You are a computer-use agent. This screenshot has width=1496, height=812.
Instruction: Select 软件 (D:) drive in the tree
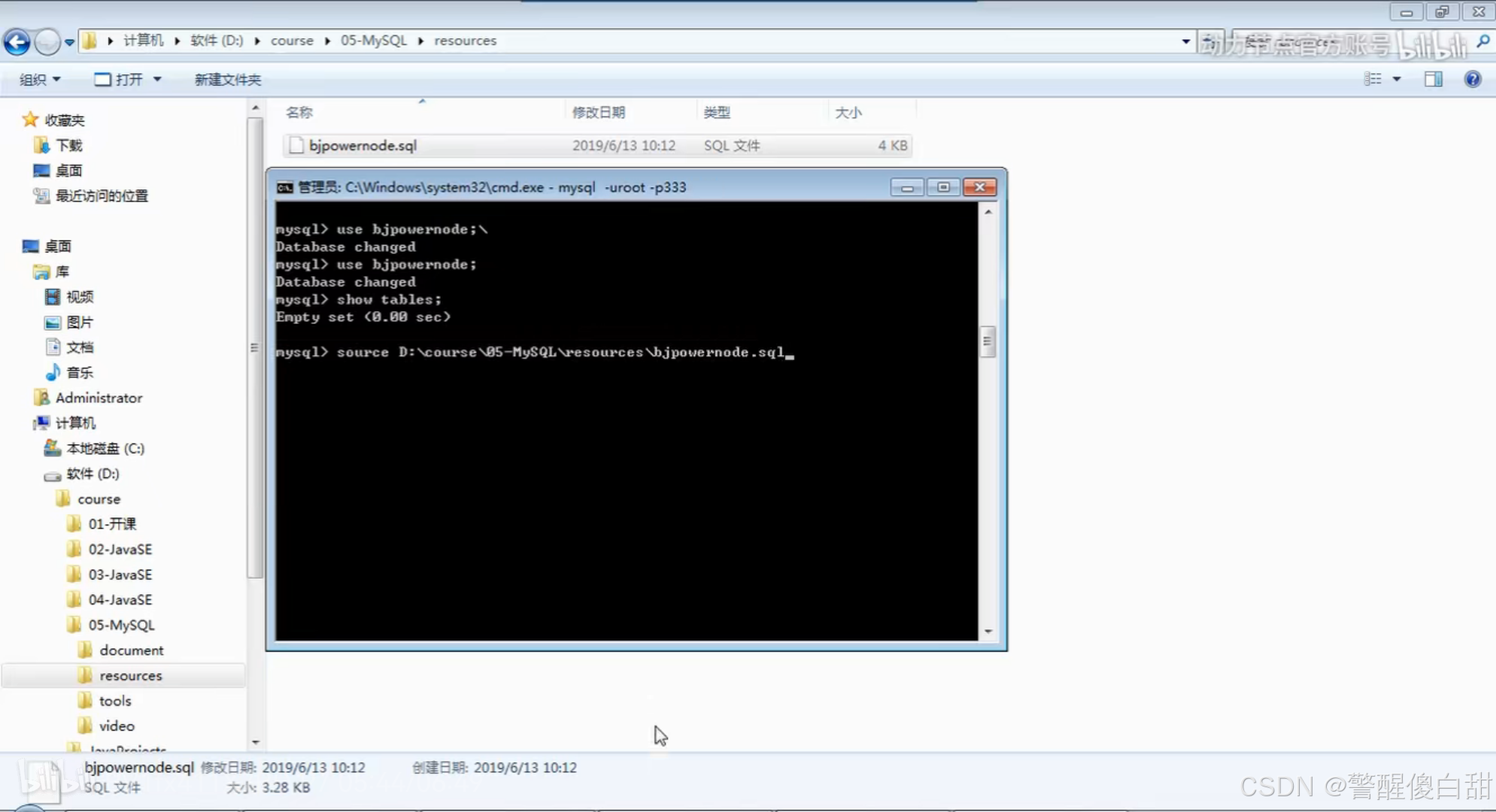[93, 474]
